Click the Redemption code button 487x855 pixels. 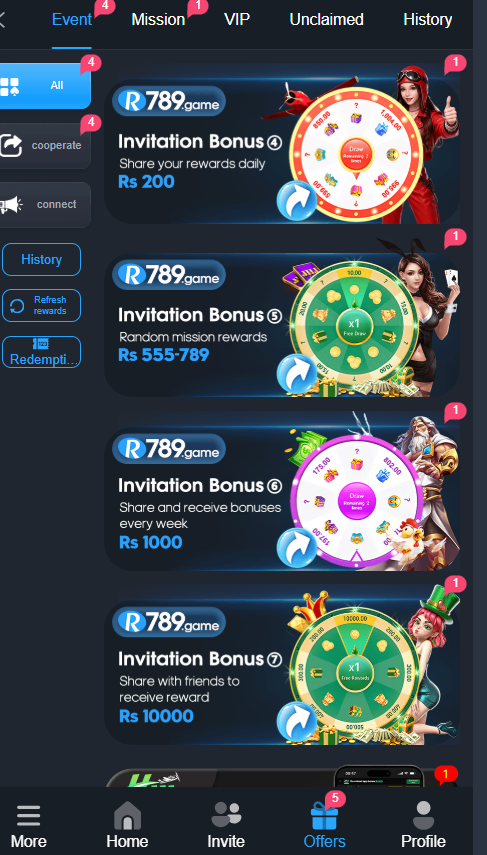(x=41, y=352)
